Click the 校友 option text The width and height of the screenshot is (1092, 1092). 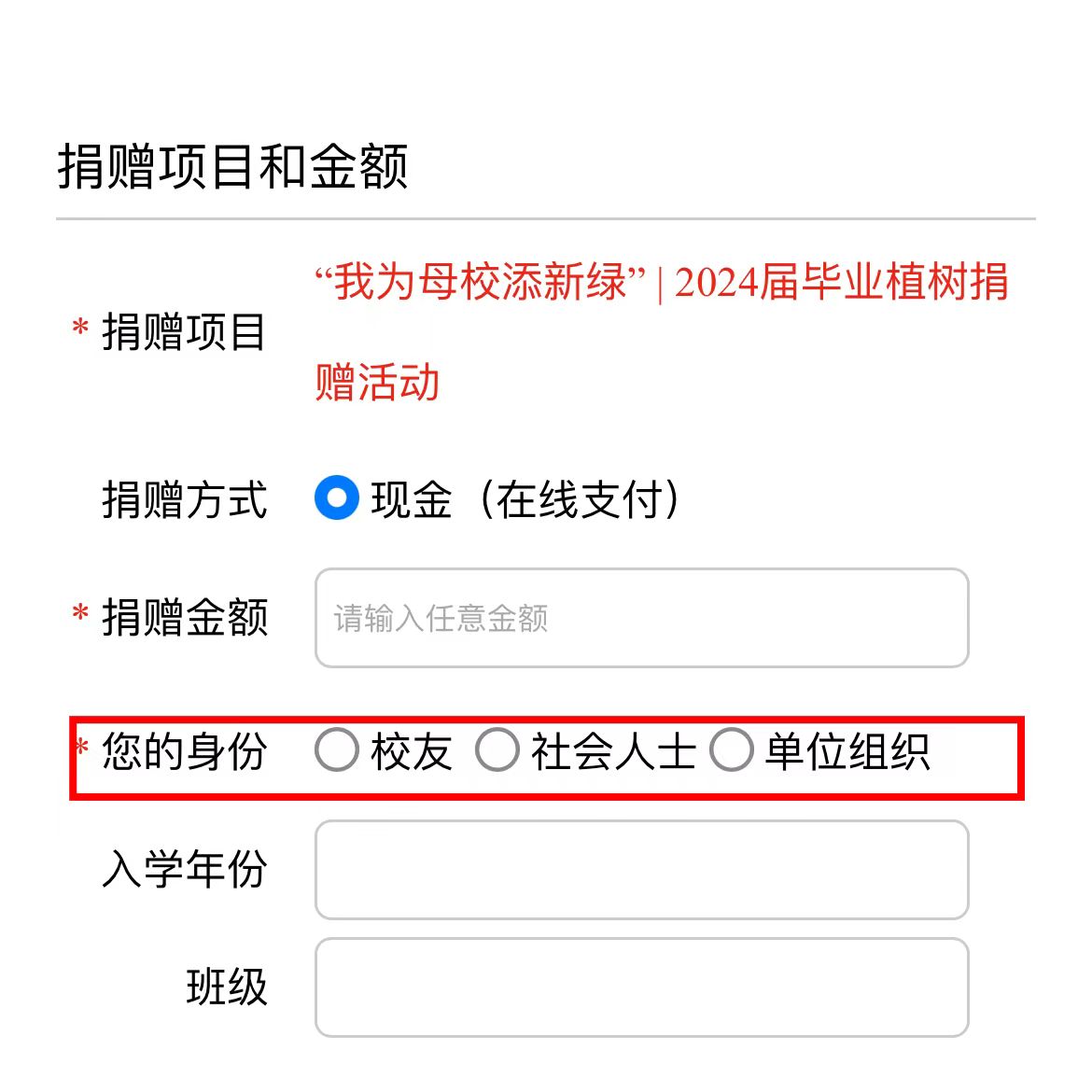point(411,751)
